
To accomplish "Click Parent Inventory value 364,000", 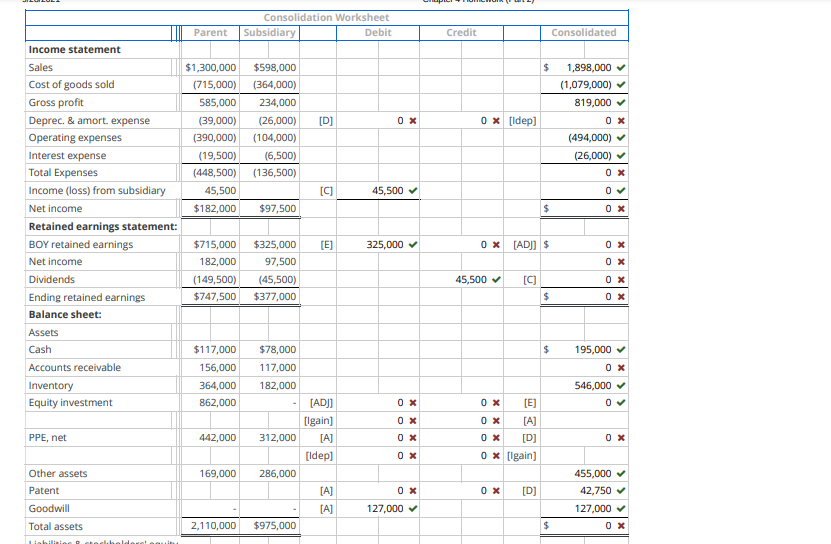I will 218,385.
